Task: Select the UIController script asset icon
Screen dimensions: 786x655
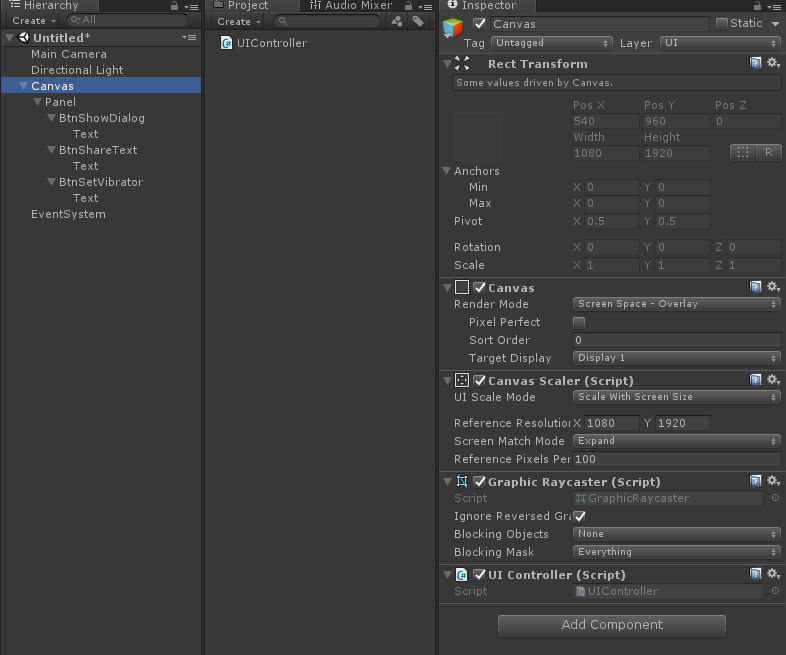Action: [x=227, y=43]
